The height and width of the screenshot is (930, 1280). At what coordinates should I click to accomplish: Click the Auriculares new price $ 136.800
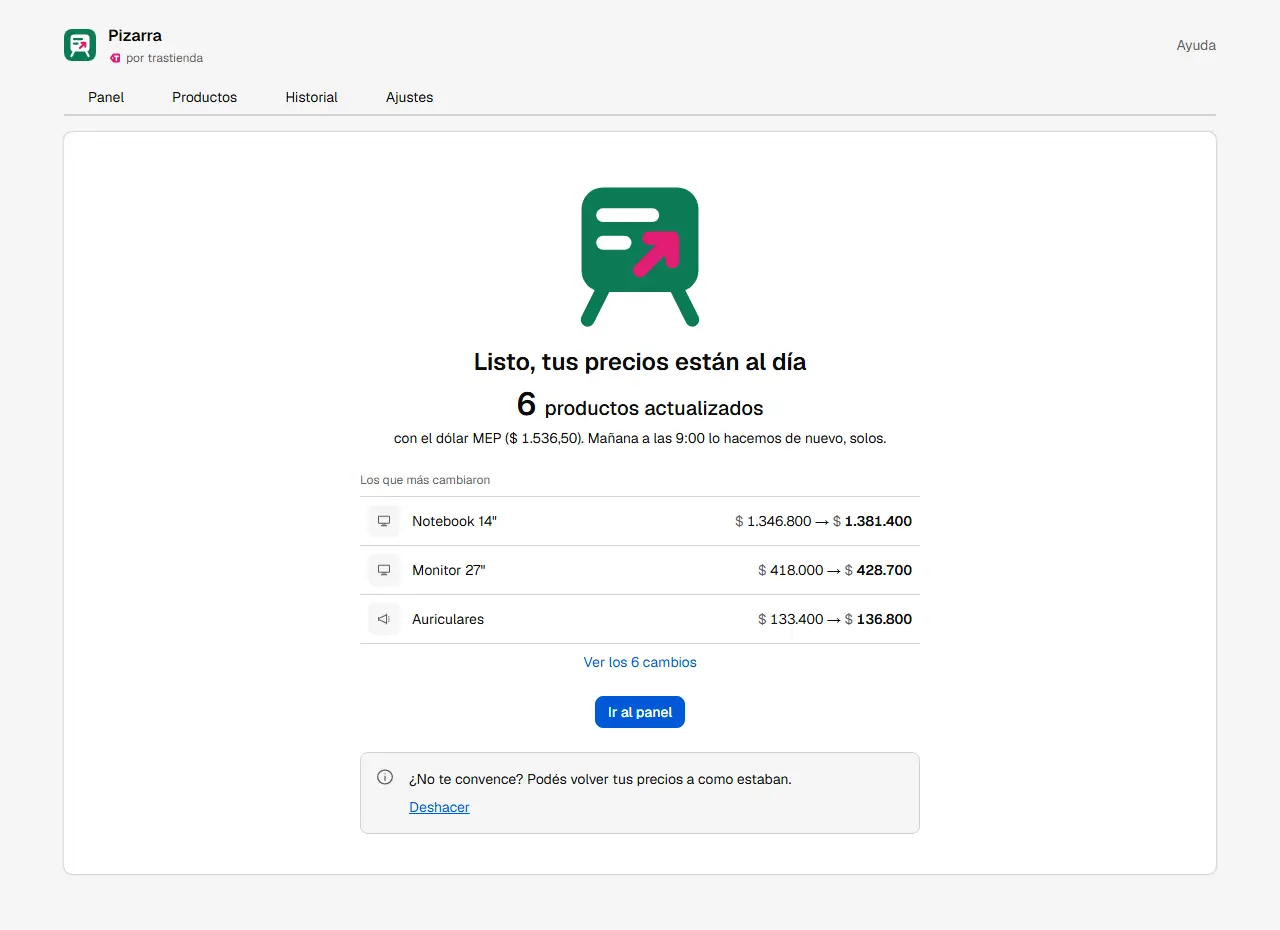click(878, 619)
